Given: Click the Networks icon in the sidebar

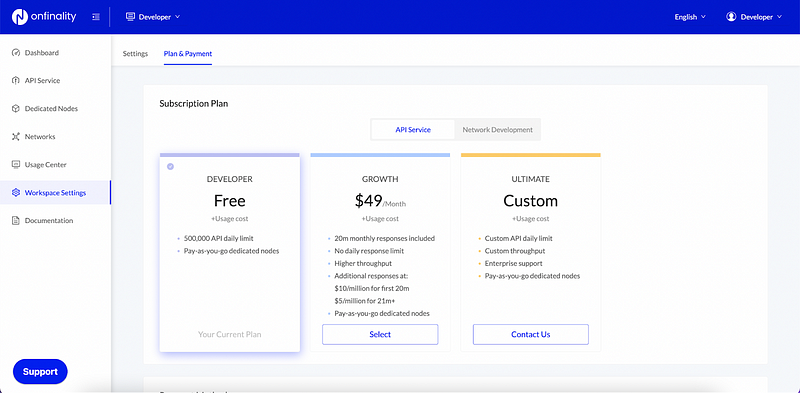Looking at the screenshot, I should coord(15,137).
